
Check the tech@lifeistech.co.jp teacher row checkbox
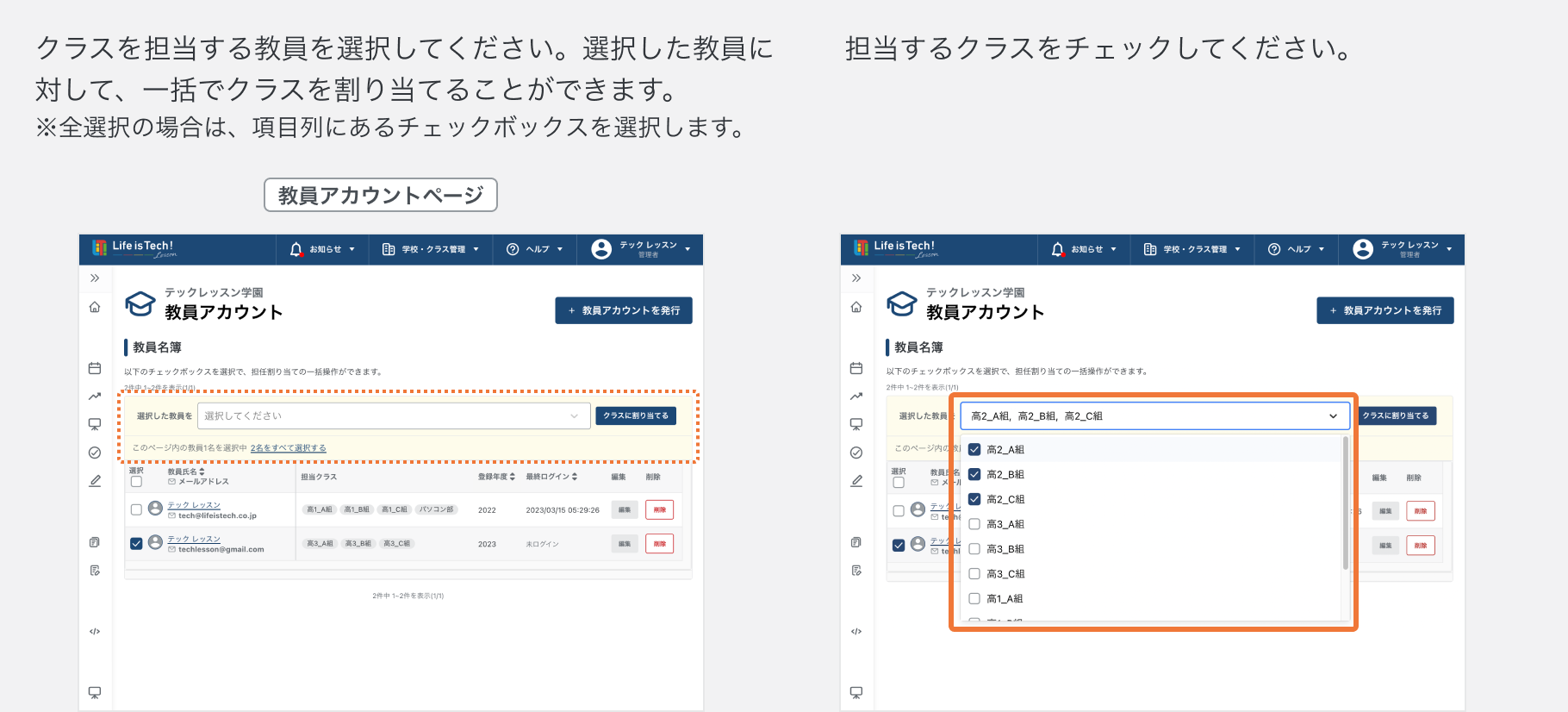pyautogui.click(x=136, y=509)
